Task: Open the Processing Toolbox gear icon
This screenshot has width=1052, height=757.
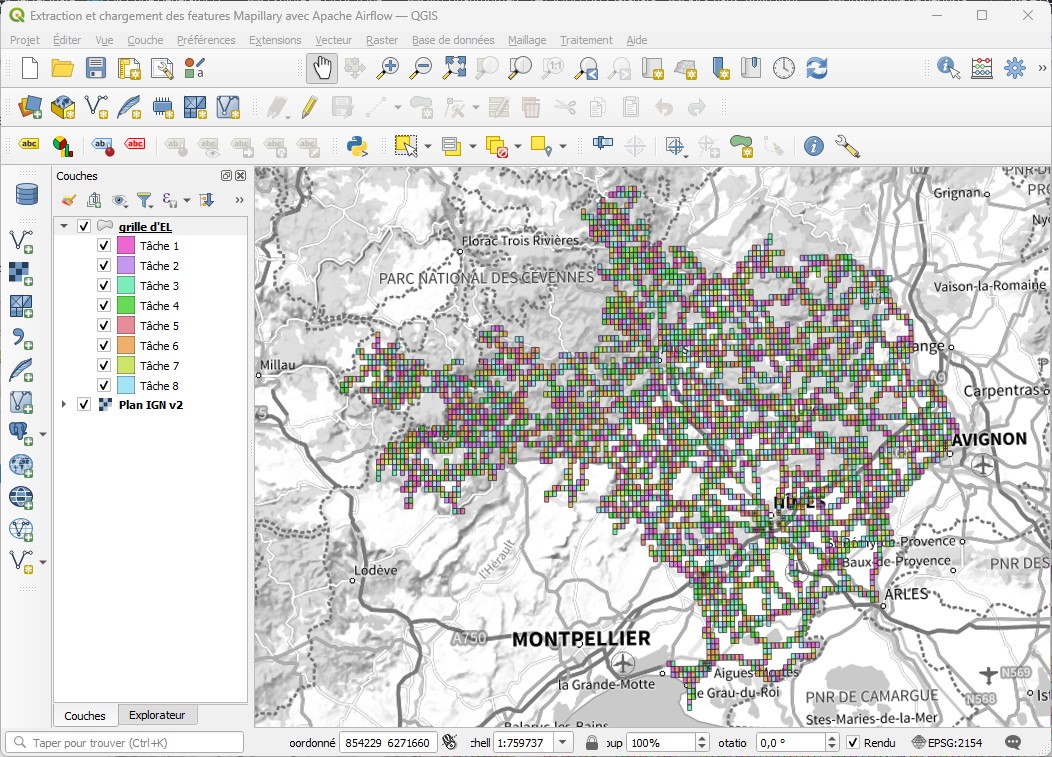Action: tap(1014, 68)
